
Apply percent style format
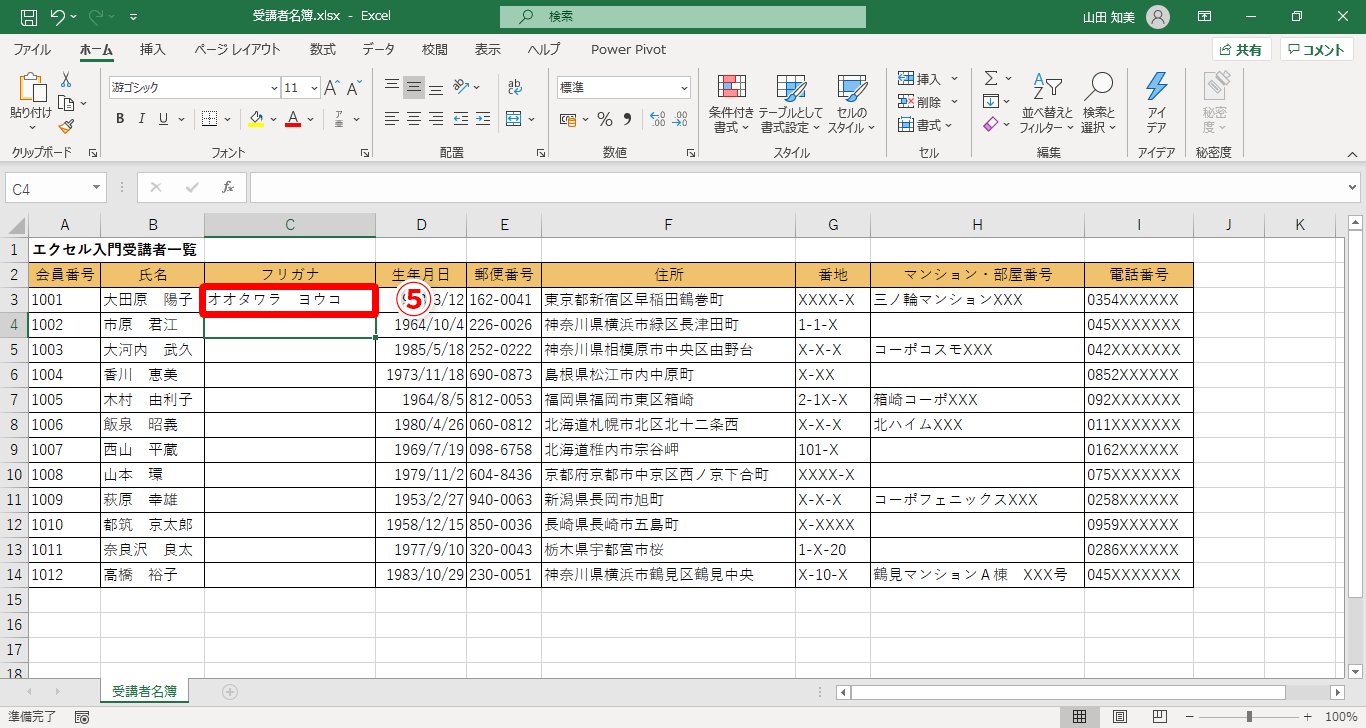(605, 119)
